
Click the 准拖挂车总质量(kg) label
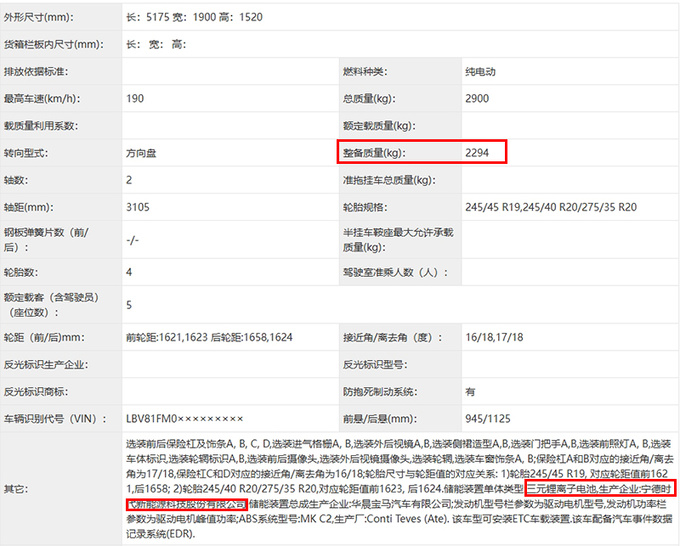[389, 180]
